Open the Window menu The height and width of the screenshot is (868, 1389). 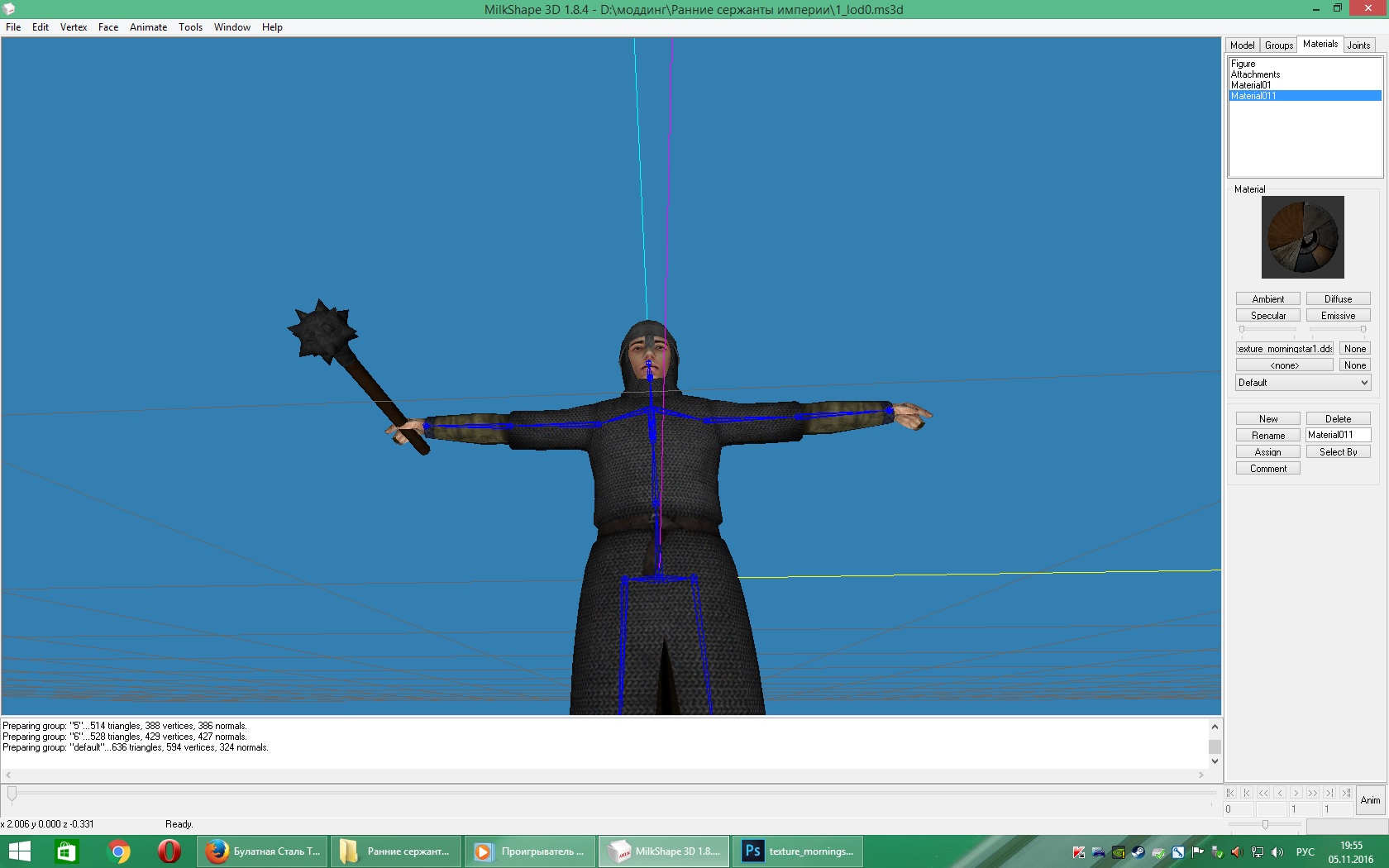tap(232, 27)
